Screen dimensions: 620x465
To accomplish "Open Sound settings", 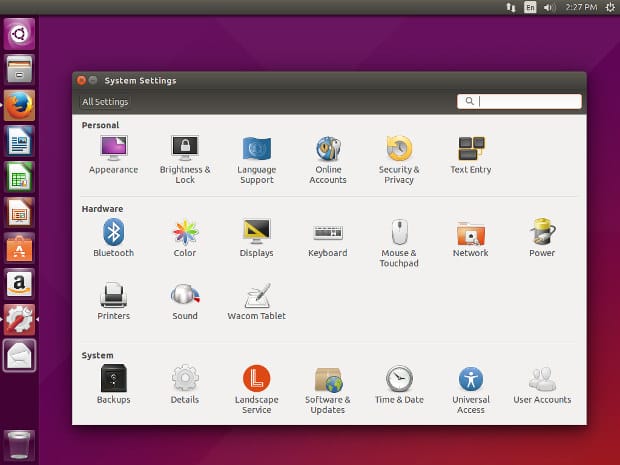I will [185, 301].
